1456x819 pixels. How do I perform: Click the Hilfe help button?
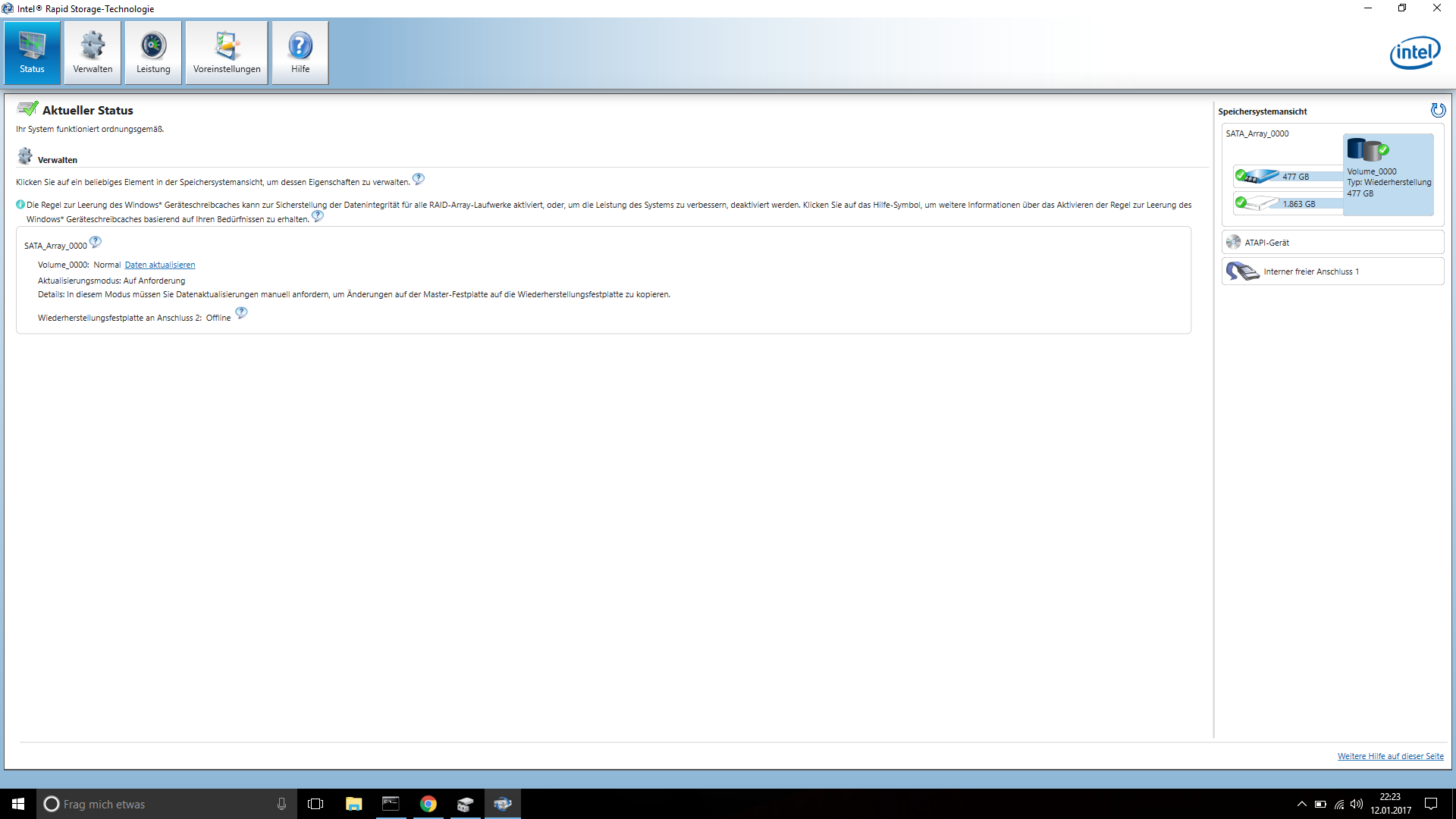tap(300, 52)
